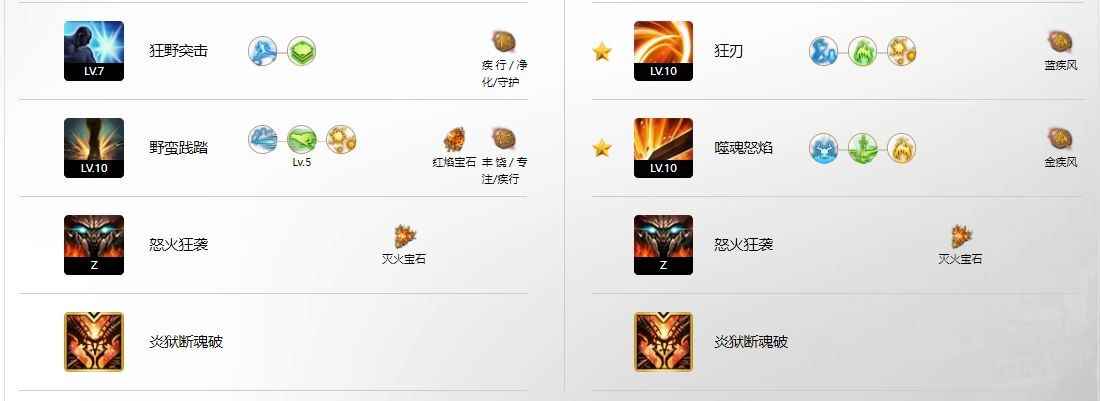Click the blue tripod icon of 噬魂怒焰

click(x=824, y=148)
